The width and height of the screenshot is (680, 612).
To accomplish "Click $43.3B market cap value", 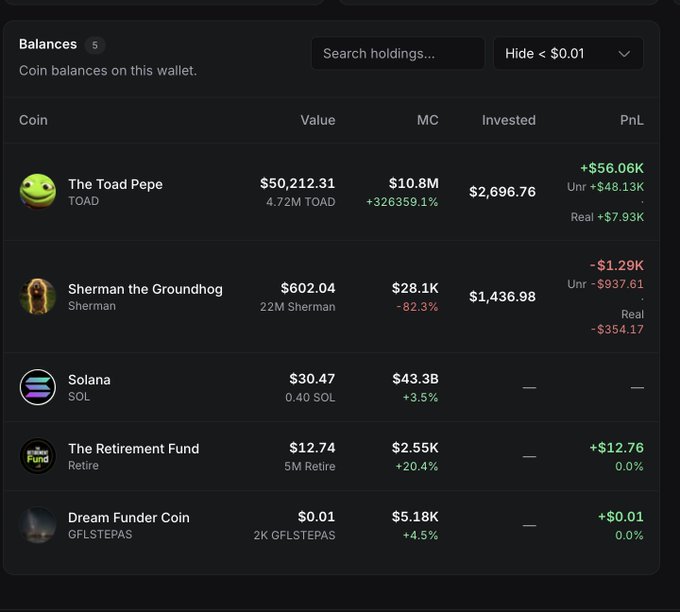I will pyautogui.click(x=415, y=379).
